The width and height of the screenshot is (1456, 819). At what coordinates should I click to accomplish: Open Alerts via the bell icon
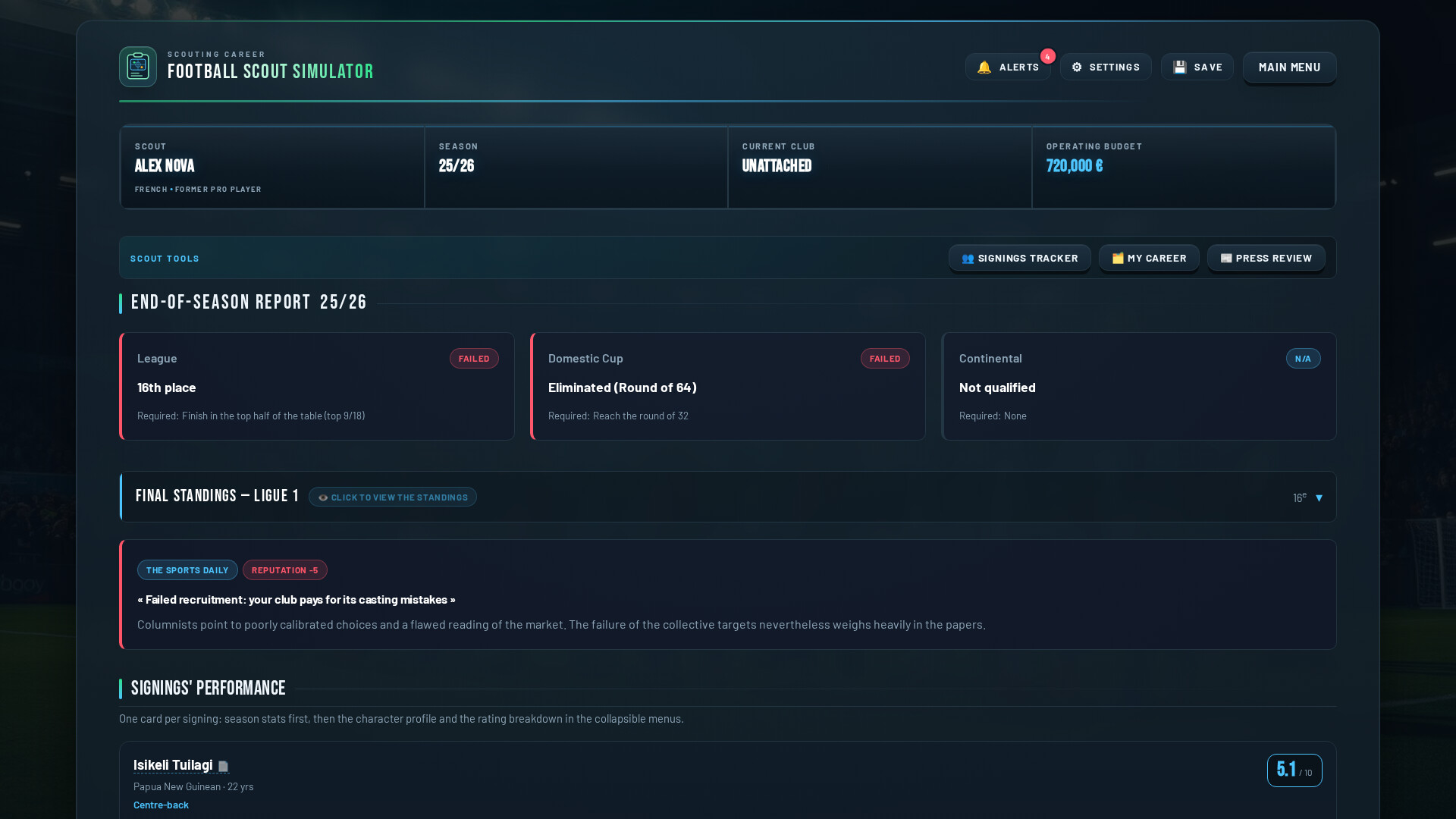pos(984,67)
